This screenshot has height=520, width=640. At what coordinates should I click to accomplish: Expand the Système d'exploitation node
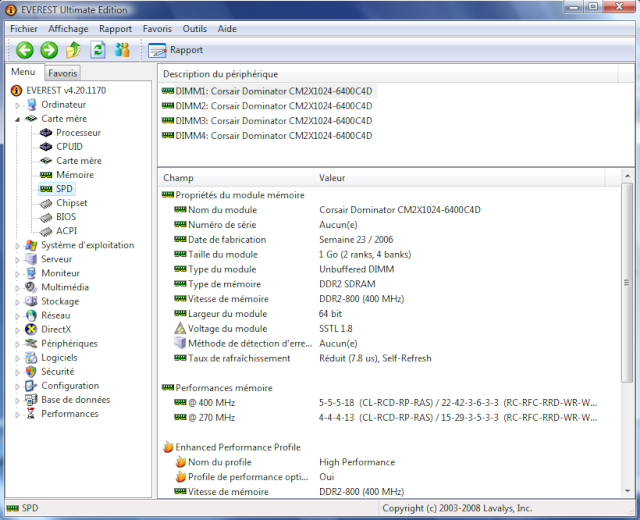17,246
